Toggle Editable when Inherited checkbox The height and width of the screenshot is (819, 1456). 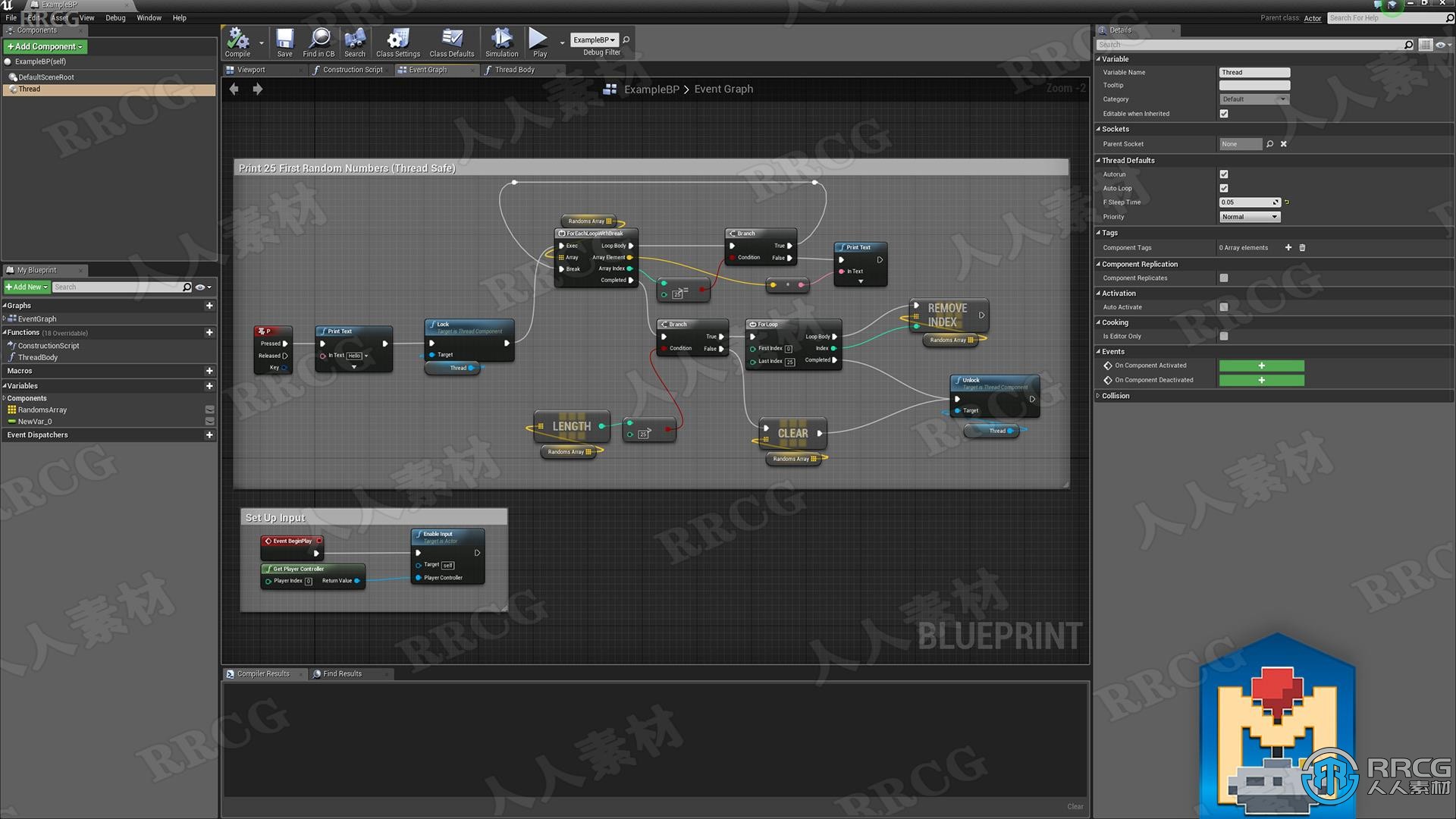[1225, 113]
